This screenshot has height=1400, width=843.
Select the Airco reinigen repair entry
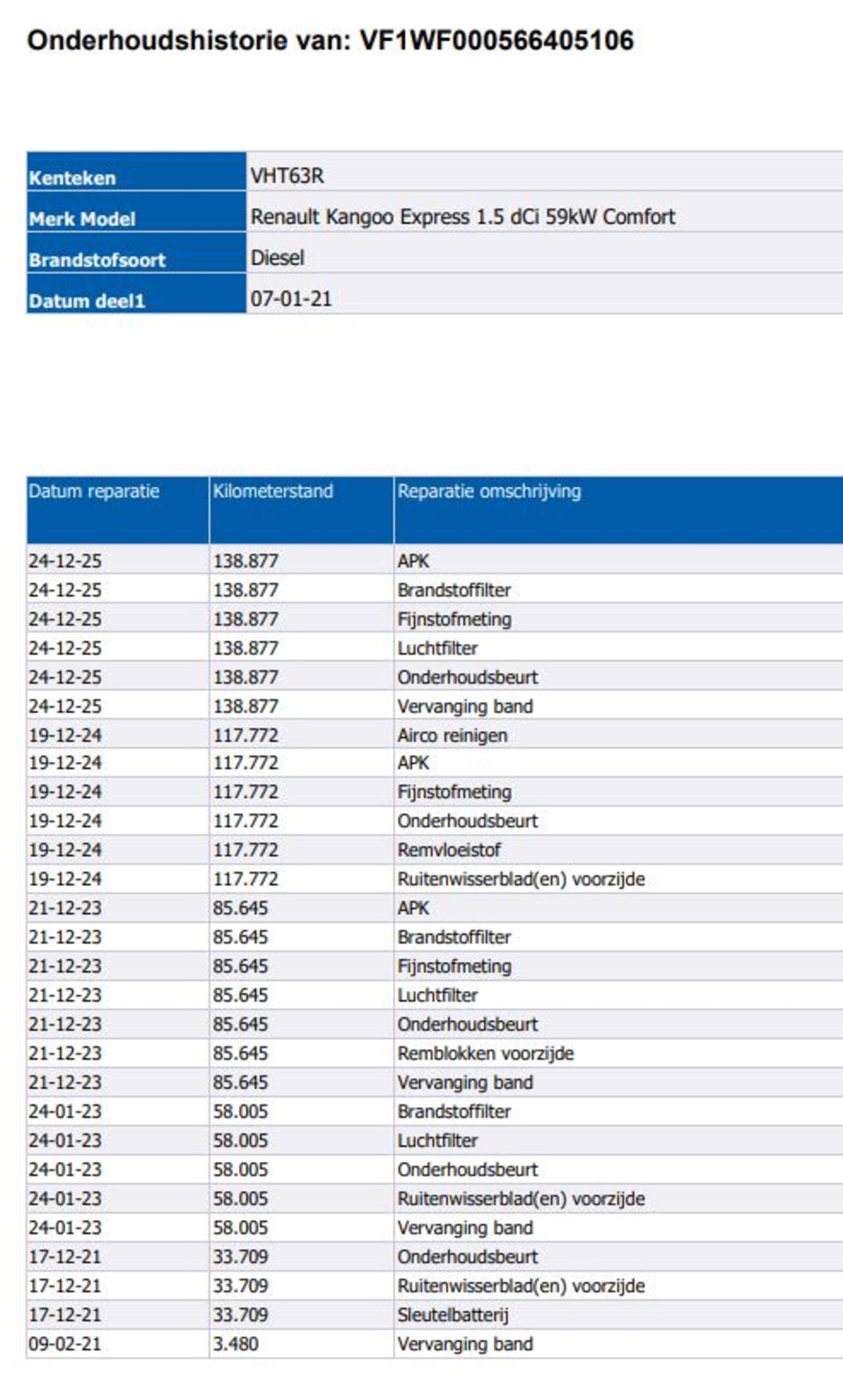pos(452,735)
